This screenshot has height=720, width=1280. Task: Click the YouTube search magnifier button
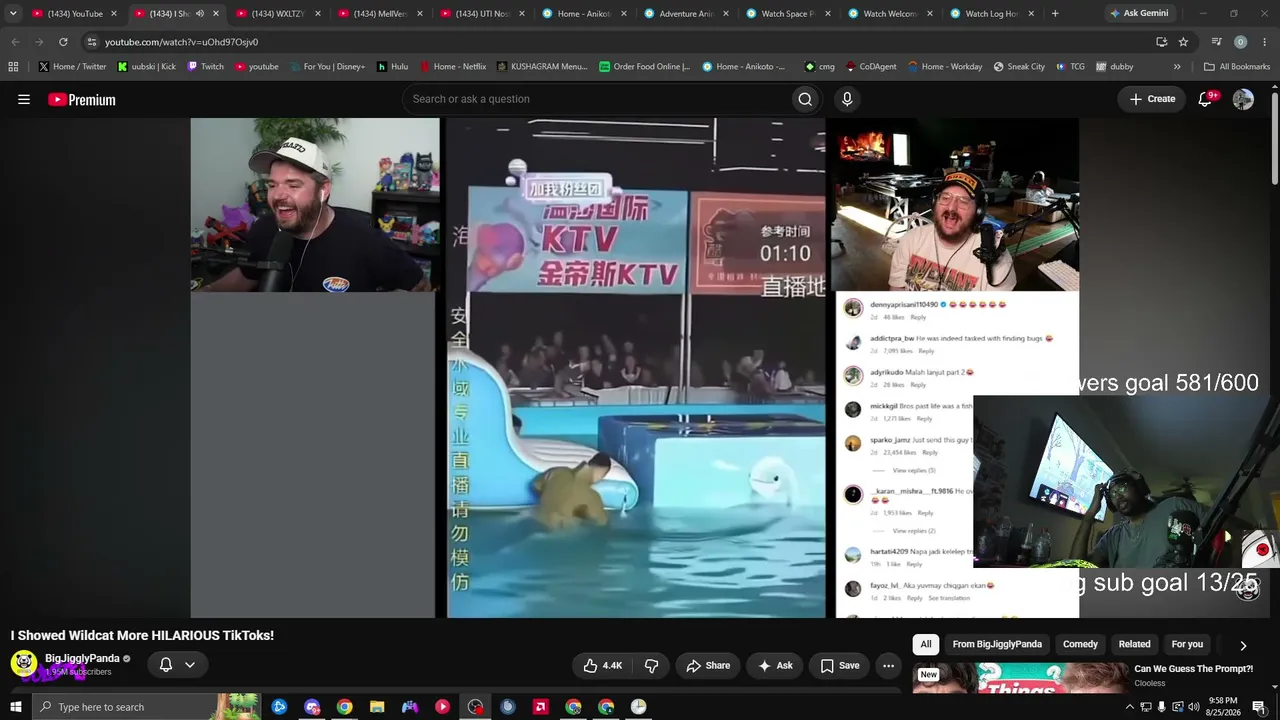[805, 99]
